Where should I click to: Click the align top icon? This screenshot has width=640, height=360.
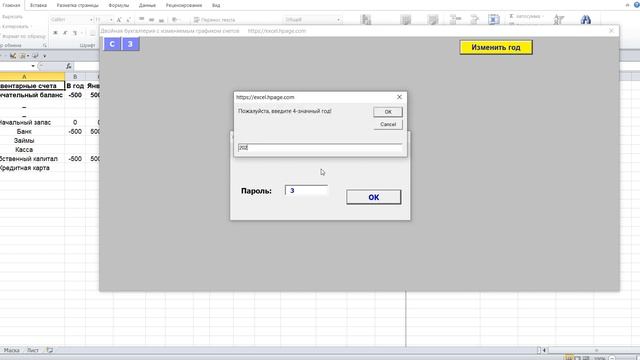coord(142,19)
